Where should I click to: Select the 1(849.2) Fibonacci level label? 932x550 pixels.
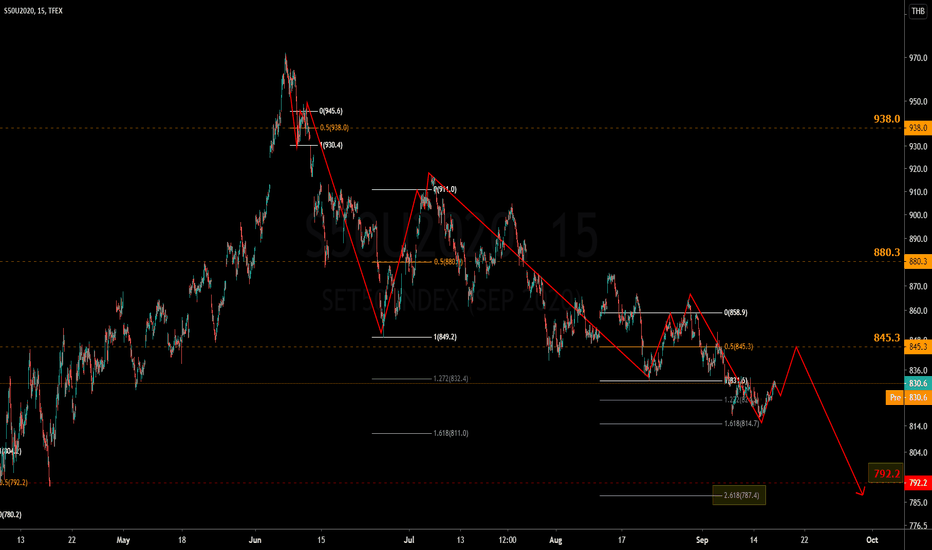(x=445, y=337)
